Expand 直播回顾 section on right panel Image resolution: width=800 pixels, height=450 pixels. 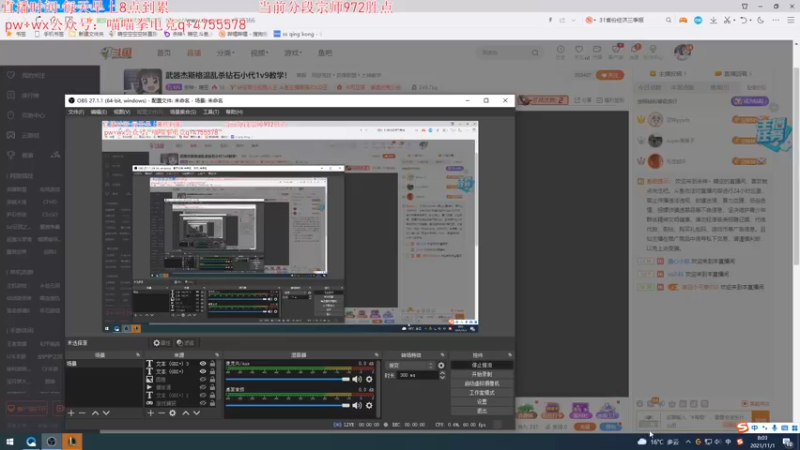[x=734, y=73]
